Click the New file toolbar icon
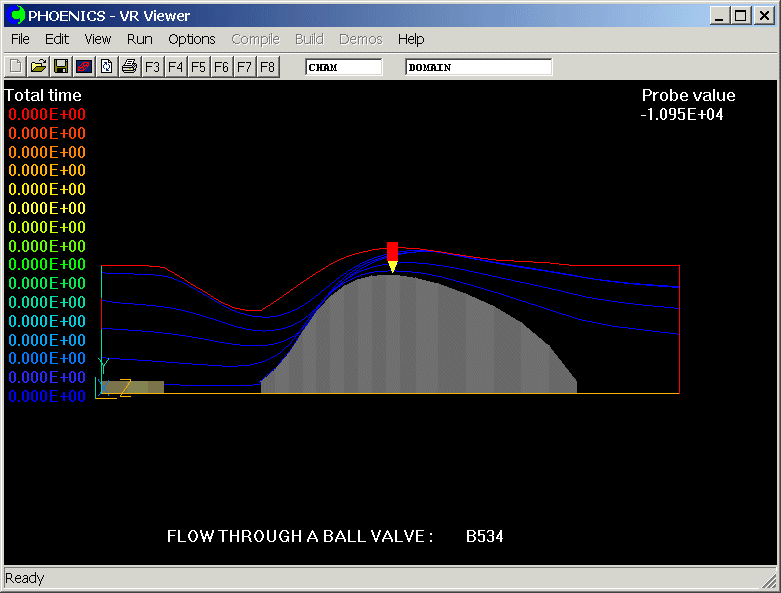Viewport: 781px width, 593px height. (x=15, y=67)
